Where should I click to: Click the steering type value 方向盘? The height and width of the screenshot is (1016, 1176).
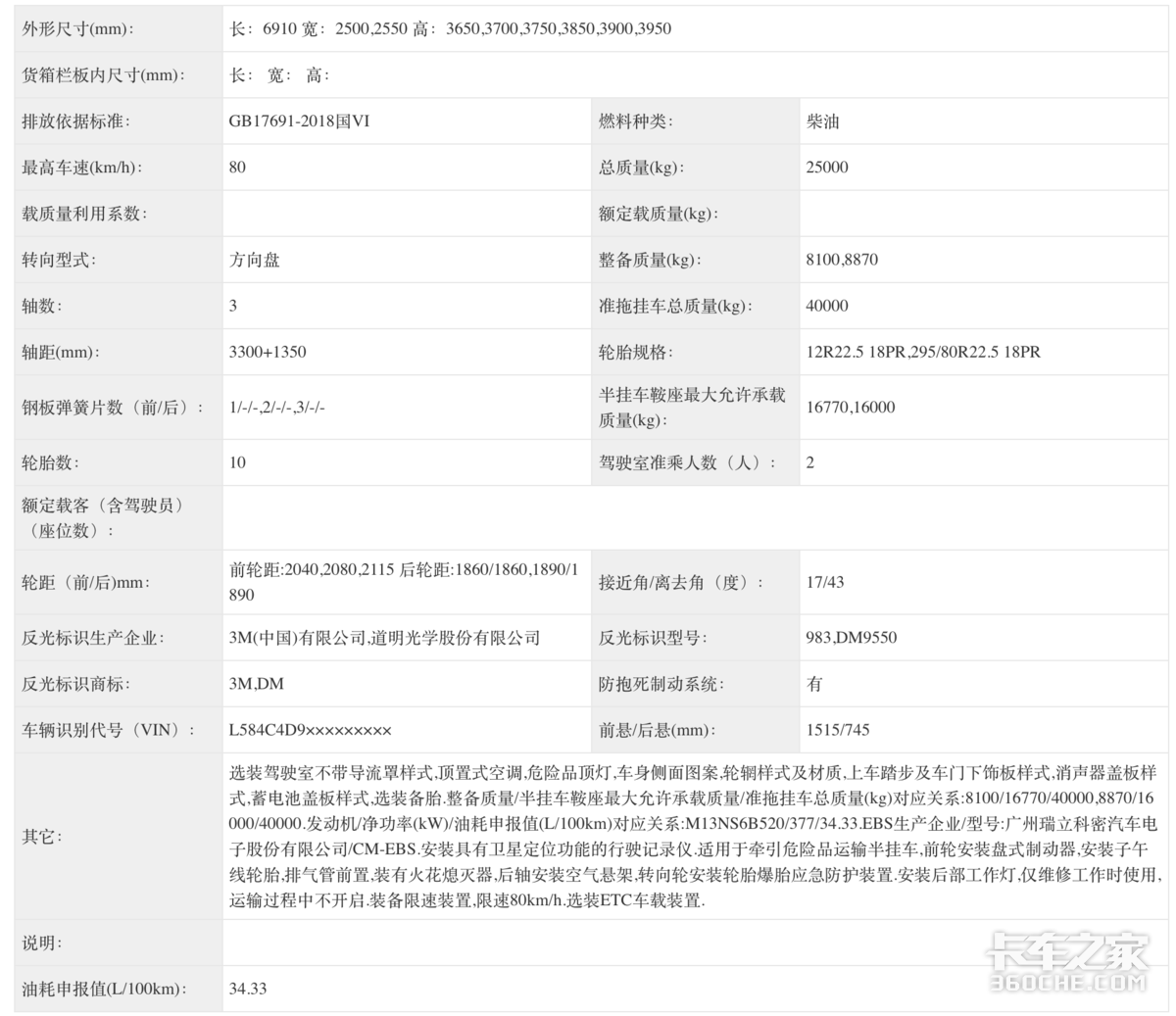pos(255,261)
